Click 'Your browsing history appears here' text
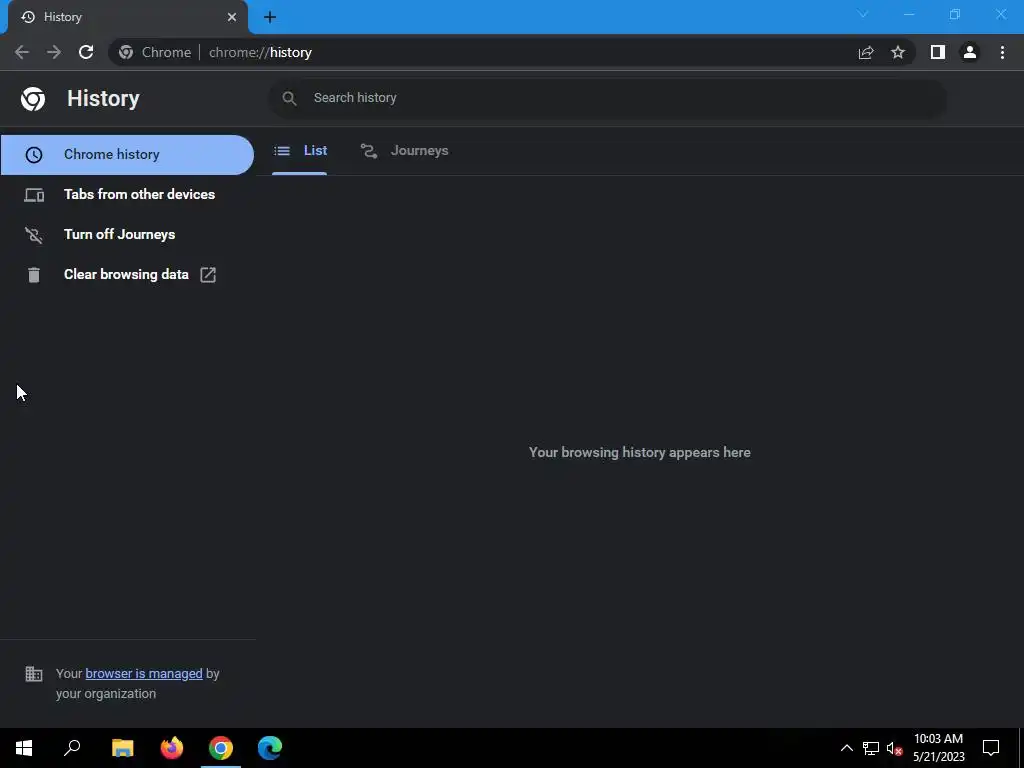 coord(639,453)
